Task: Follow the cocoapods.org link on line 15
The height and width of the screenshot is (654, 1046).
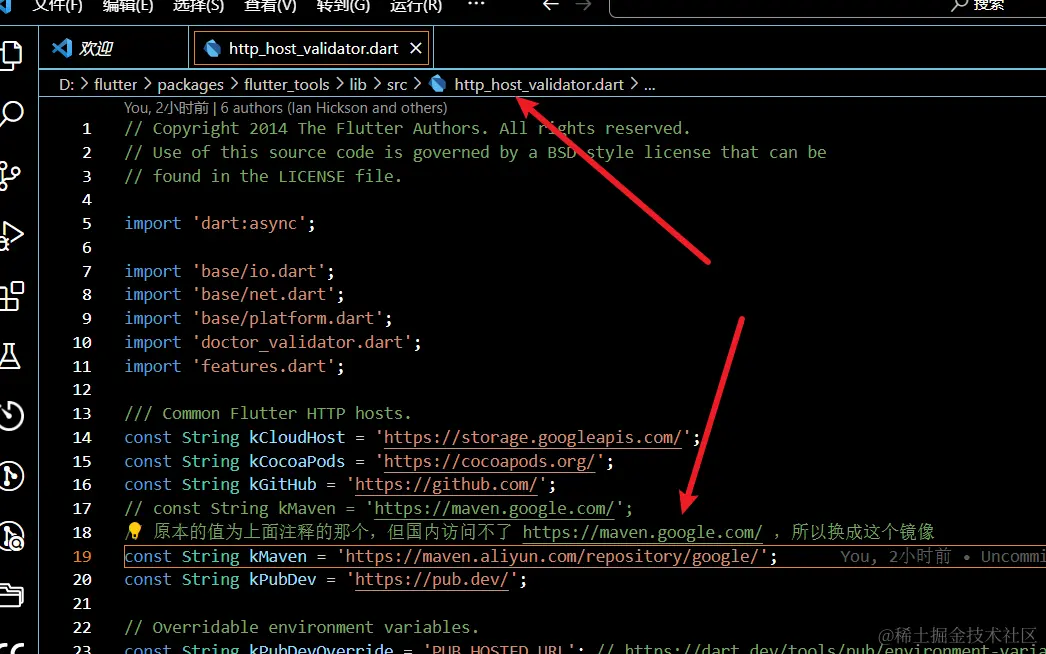Action: pyautogui.click(x=489, y=461)
